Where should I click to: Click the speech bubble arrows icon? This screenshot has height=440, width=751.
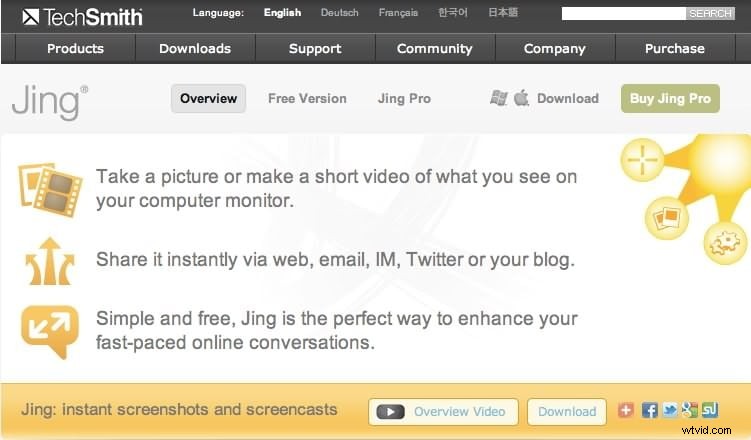(x=50, y=332)
